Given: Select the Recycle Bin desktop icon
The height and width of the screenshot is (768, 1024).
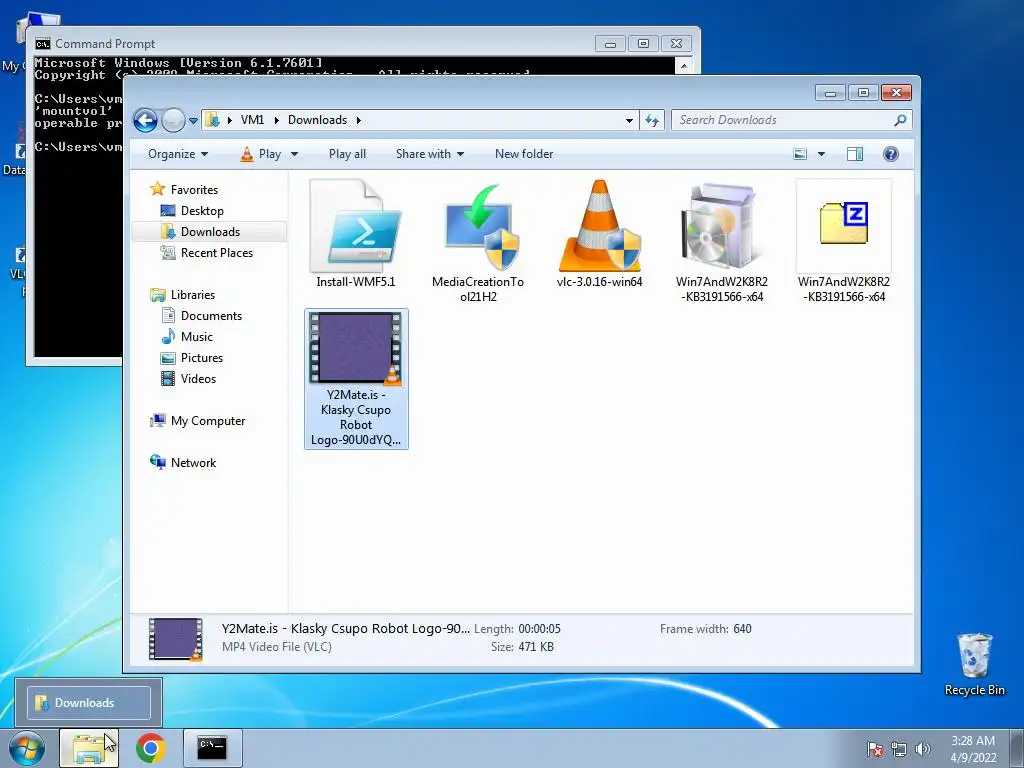Looking at the screenshot, I should coord(974,664).
